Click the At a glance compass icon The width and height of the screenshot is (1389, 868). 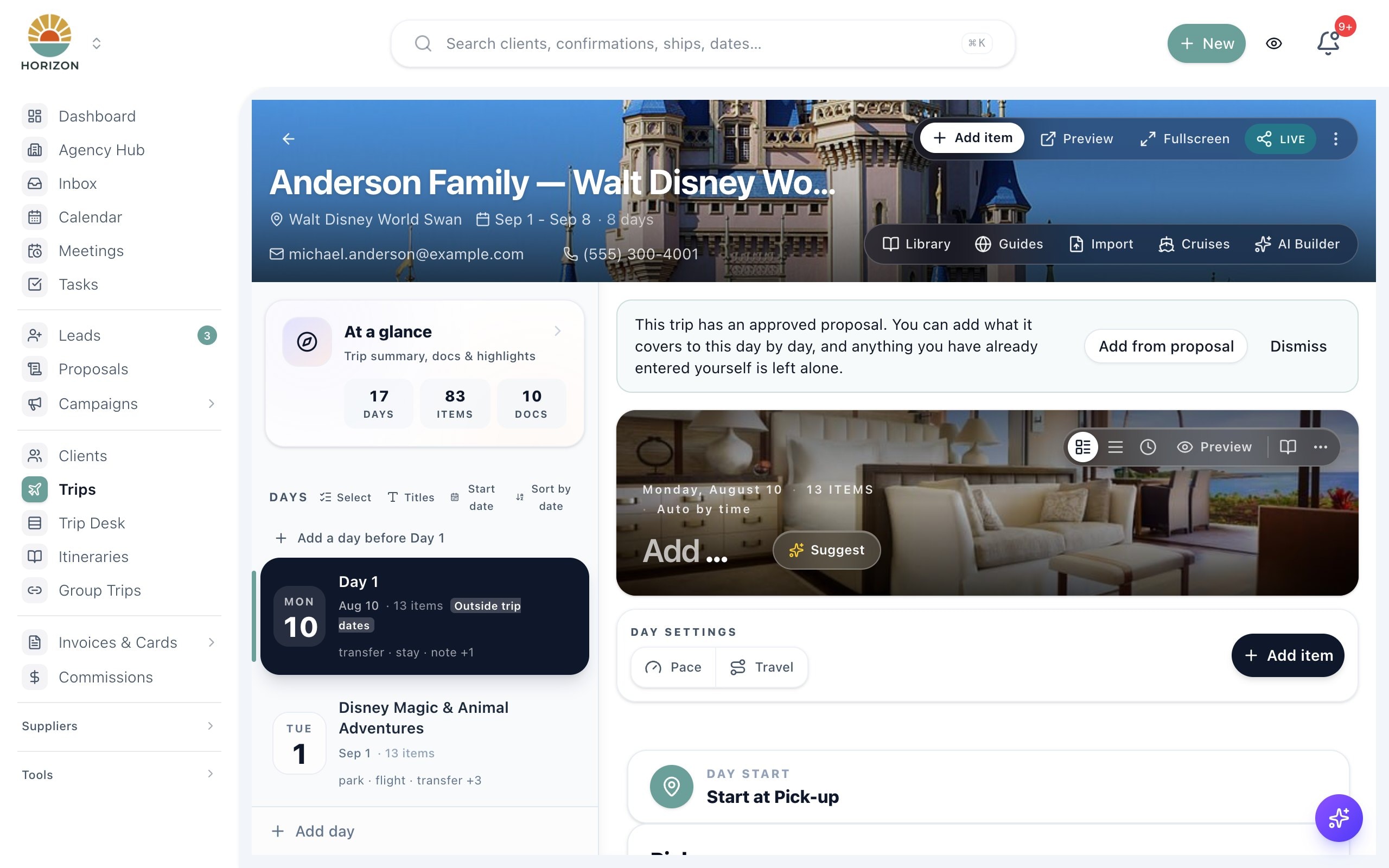coord(307,342)
